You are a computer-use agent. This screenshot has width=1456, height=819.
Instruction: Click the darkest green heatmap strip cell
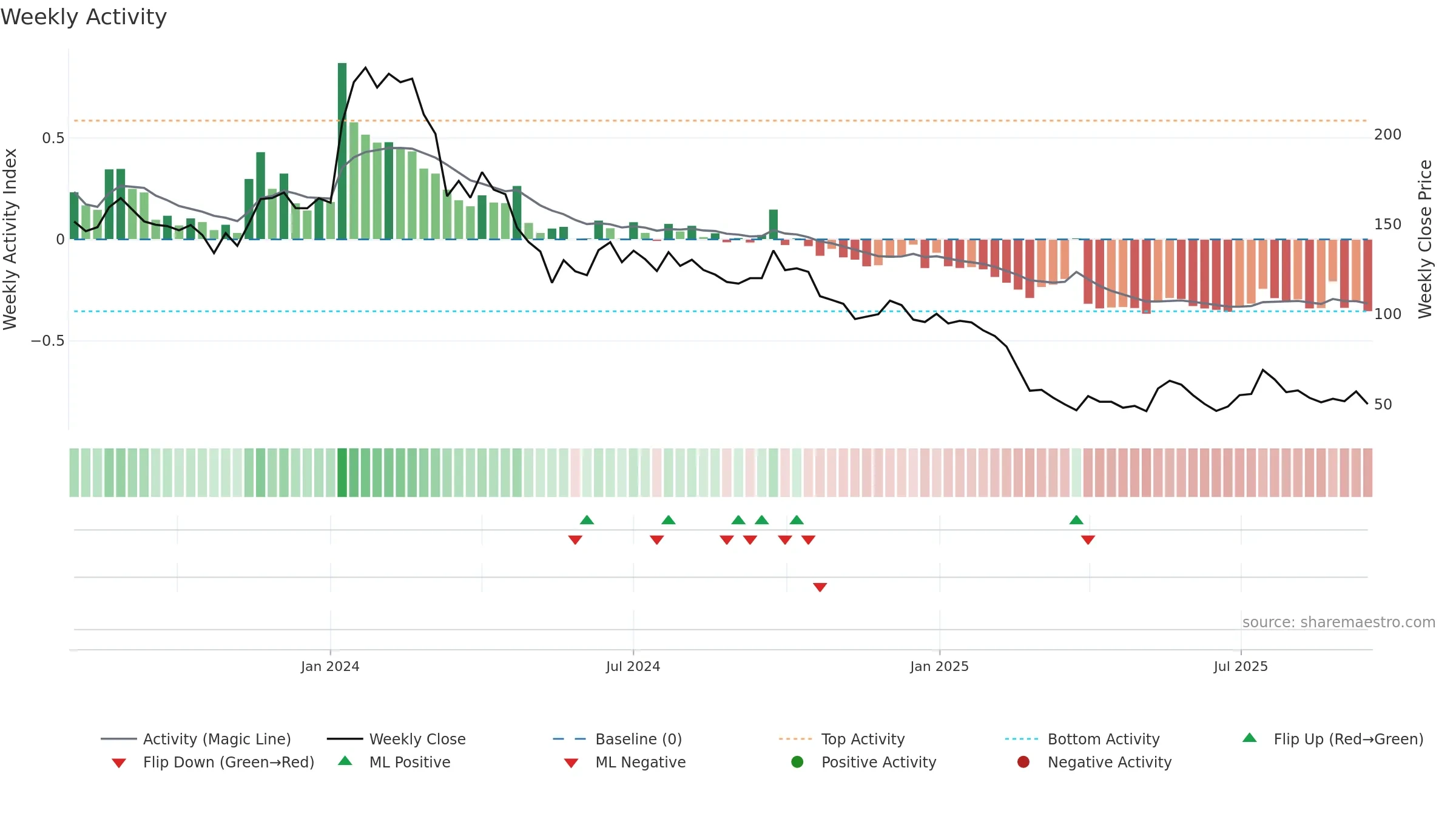[342, 473]
